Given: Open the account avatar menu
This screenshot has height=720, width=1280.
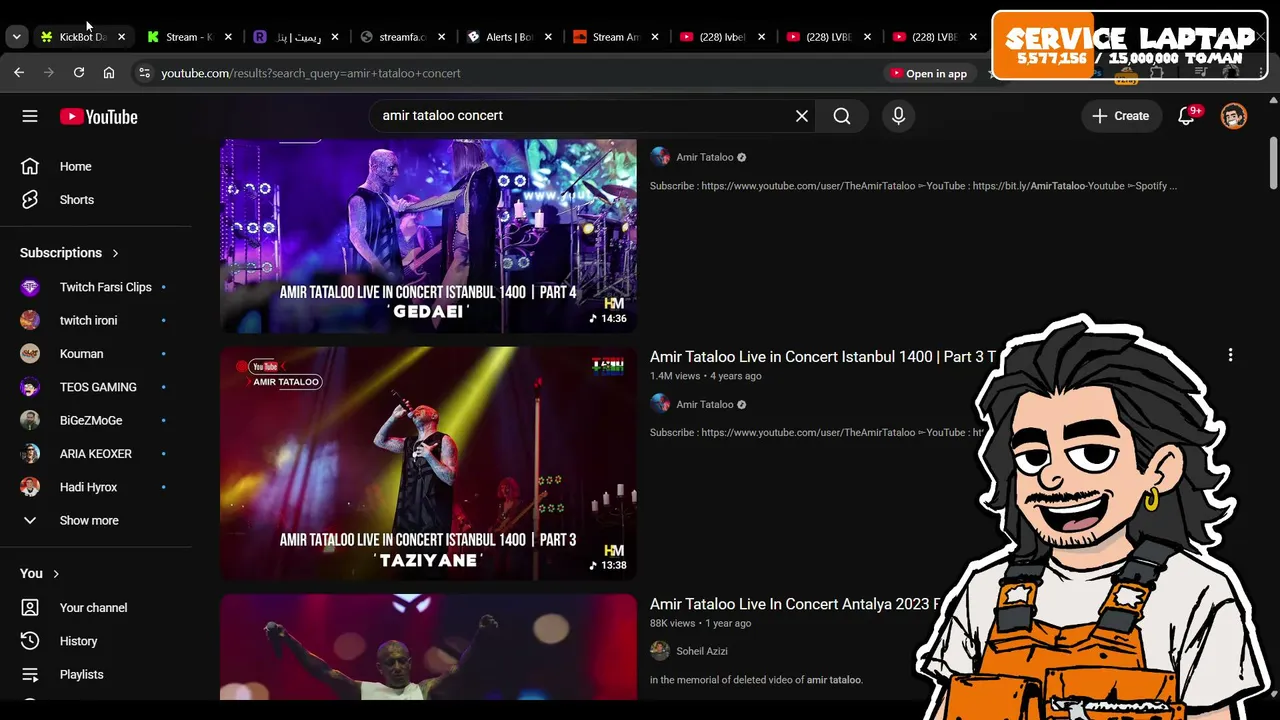Looking at the screenshot, I should tap(1234, 116).
